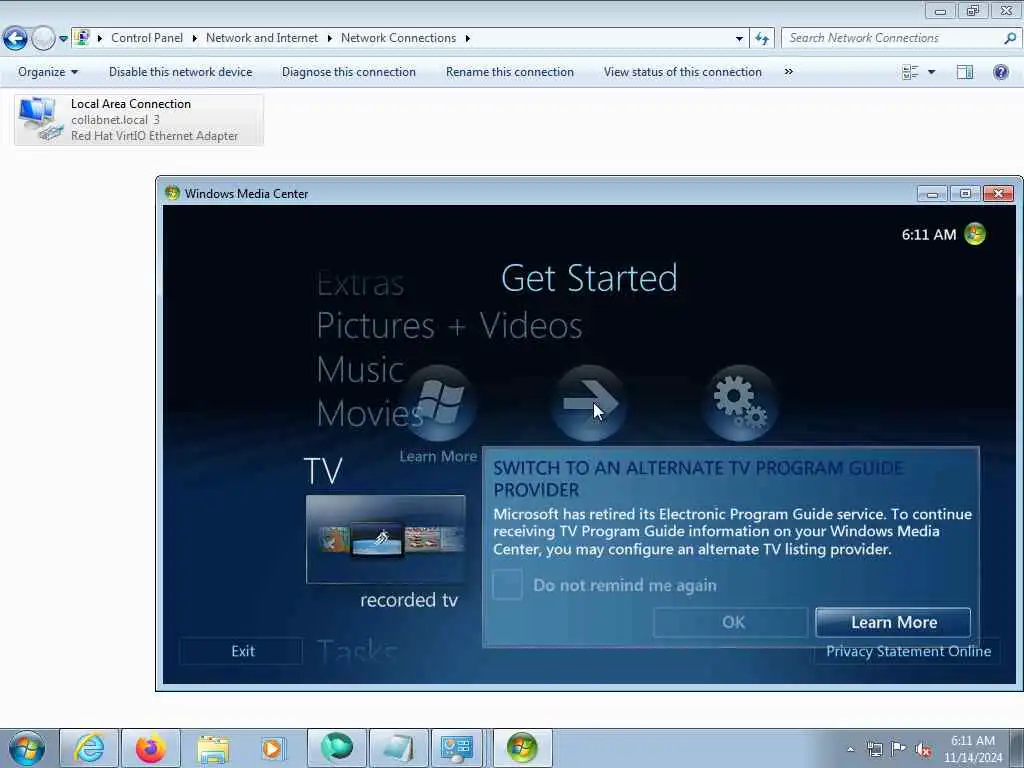This screenshot has width=1024, height=768.
Task: Click the Action Center flag icon
Action: coord(899,749)
